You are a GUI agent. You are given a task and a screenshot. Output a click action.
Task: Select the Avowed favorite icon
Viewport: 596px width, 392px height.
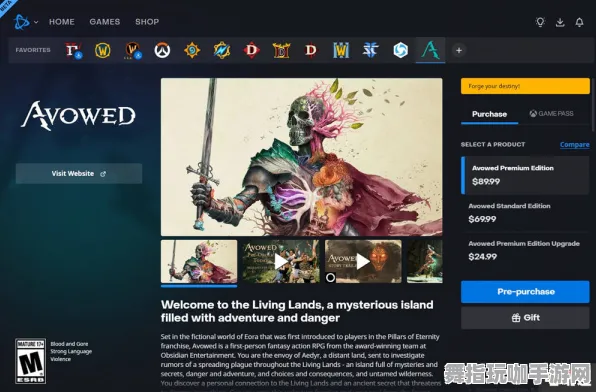tap(430, 50)
